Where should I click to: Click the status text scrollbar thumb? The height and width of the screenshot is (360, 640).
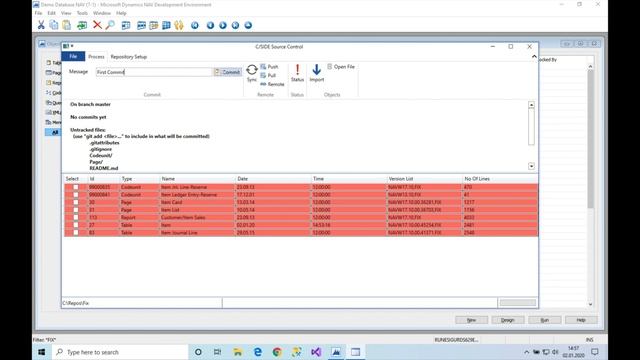coord(531,127)
